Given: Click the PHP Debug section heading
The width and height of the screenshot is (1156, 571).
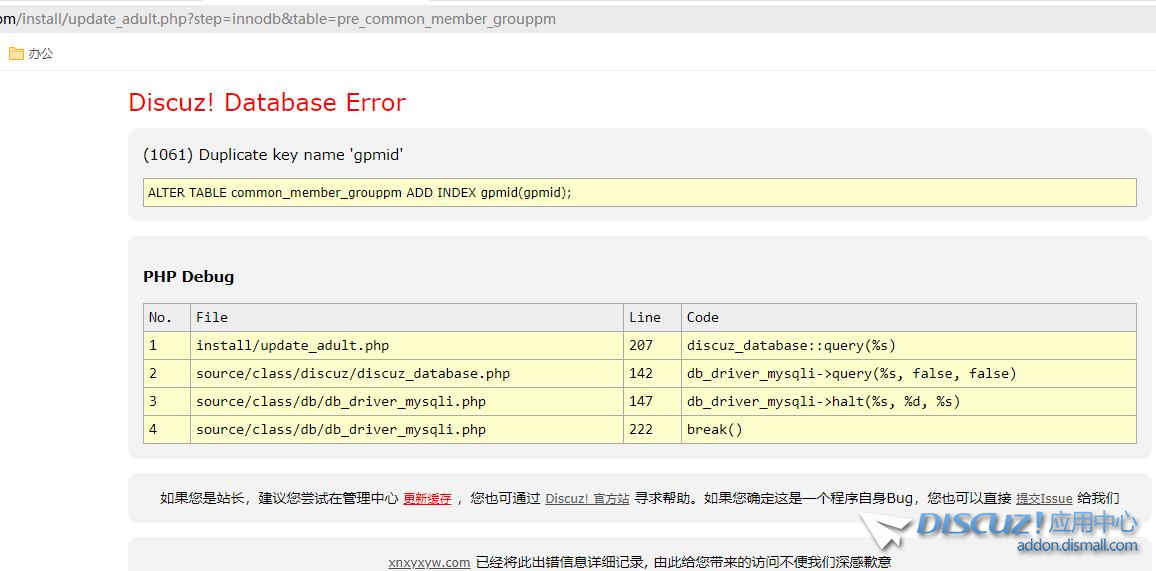Looking at the screenshot, I should click(x=188, y=277).
